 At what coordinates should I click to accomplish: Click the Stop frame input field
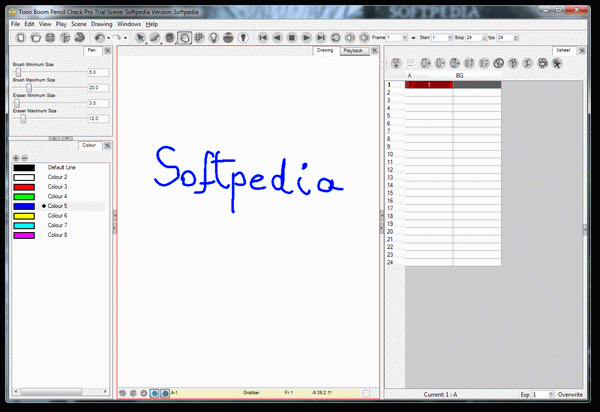(474, 37)
